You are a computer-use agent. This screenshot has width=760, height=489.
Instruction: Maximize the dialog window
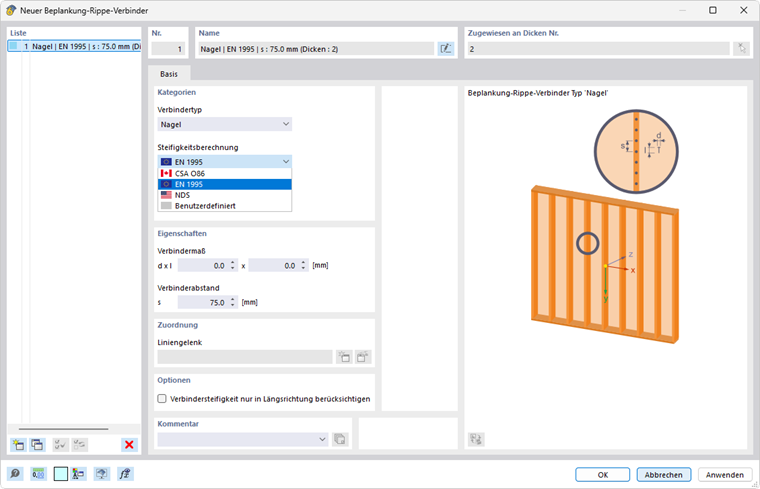point(712,10)
